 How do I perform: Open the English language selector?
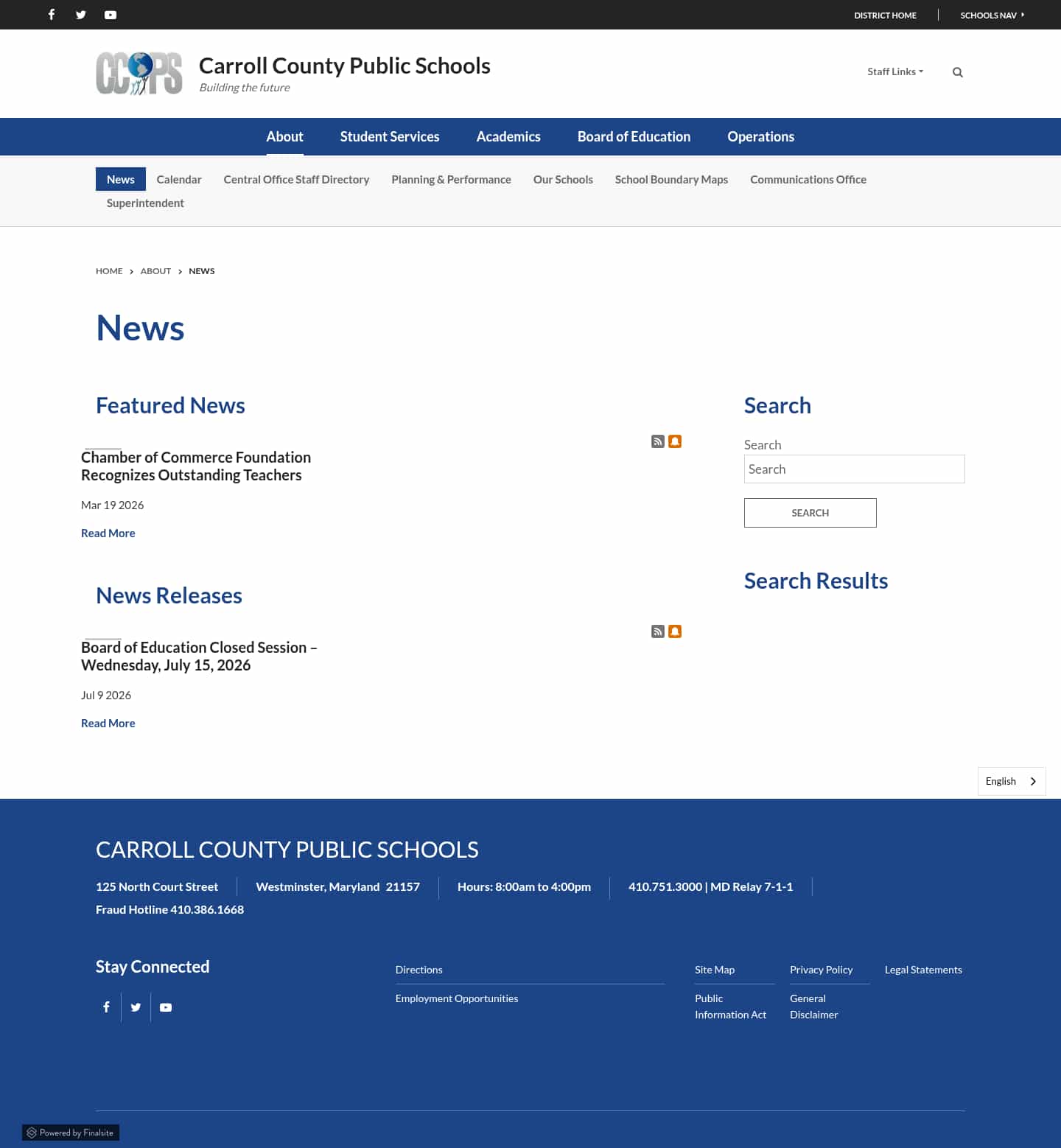click(1012, 781)
